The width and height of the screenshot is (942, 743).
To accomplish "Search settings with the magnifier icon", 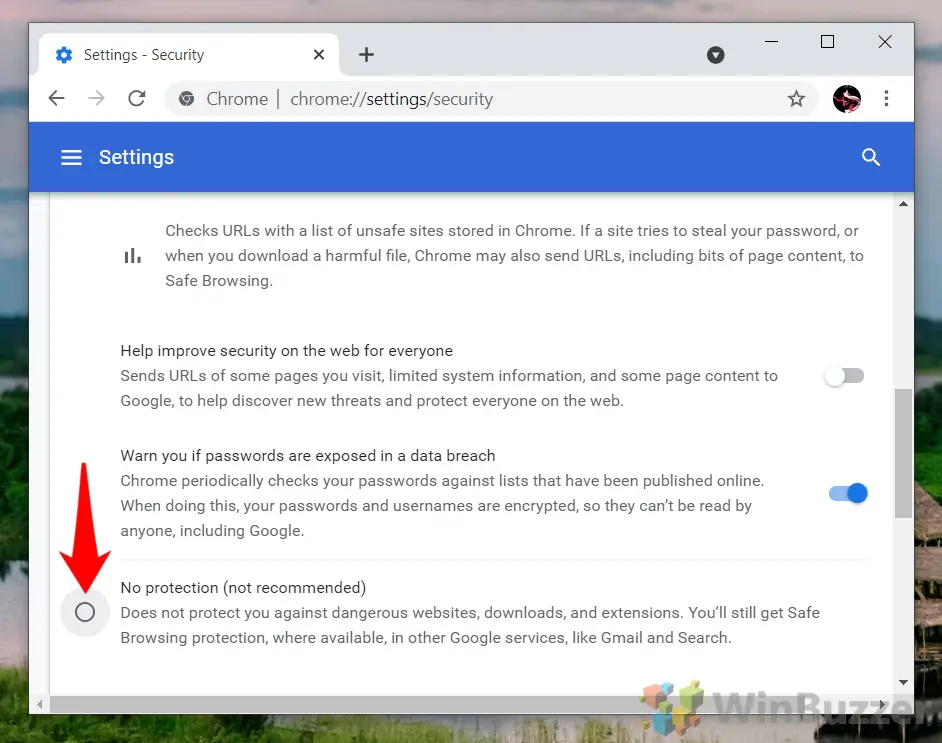I will pos(871,157).
